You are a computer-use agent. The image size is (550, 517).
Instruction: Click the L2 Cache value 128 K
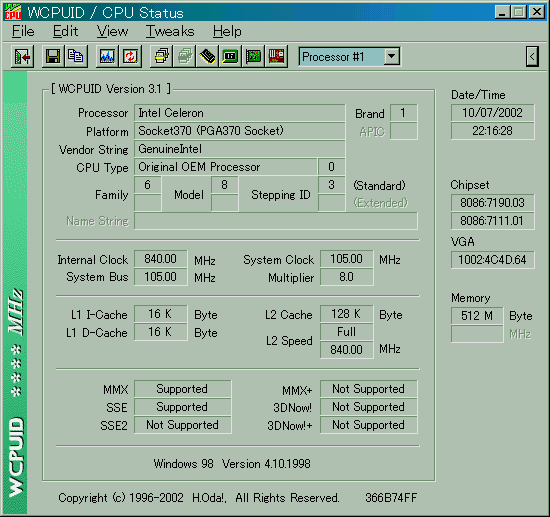[346, 314]
